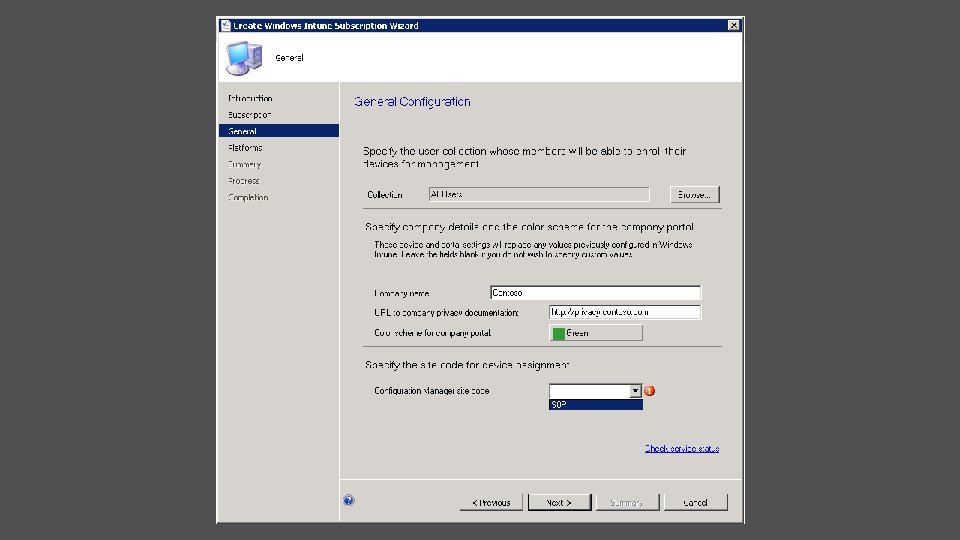Click the Company name field with Contoso
The width and height of the screenshot is (960, 540).
click(x=595, y=293)
